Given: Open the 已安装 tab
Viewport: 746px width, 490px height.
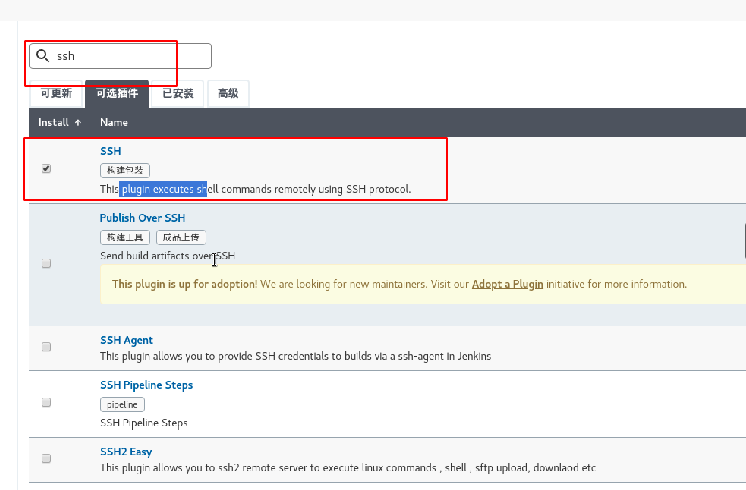Looking at the screenshot, I should click(177, 93).
